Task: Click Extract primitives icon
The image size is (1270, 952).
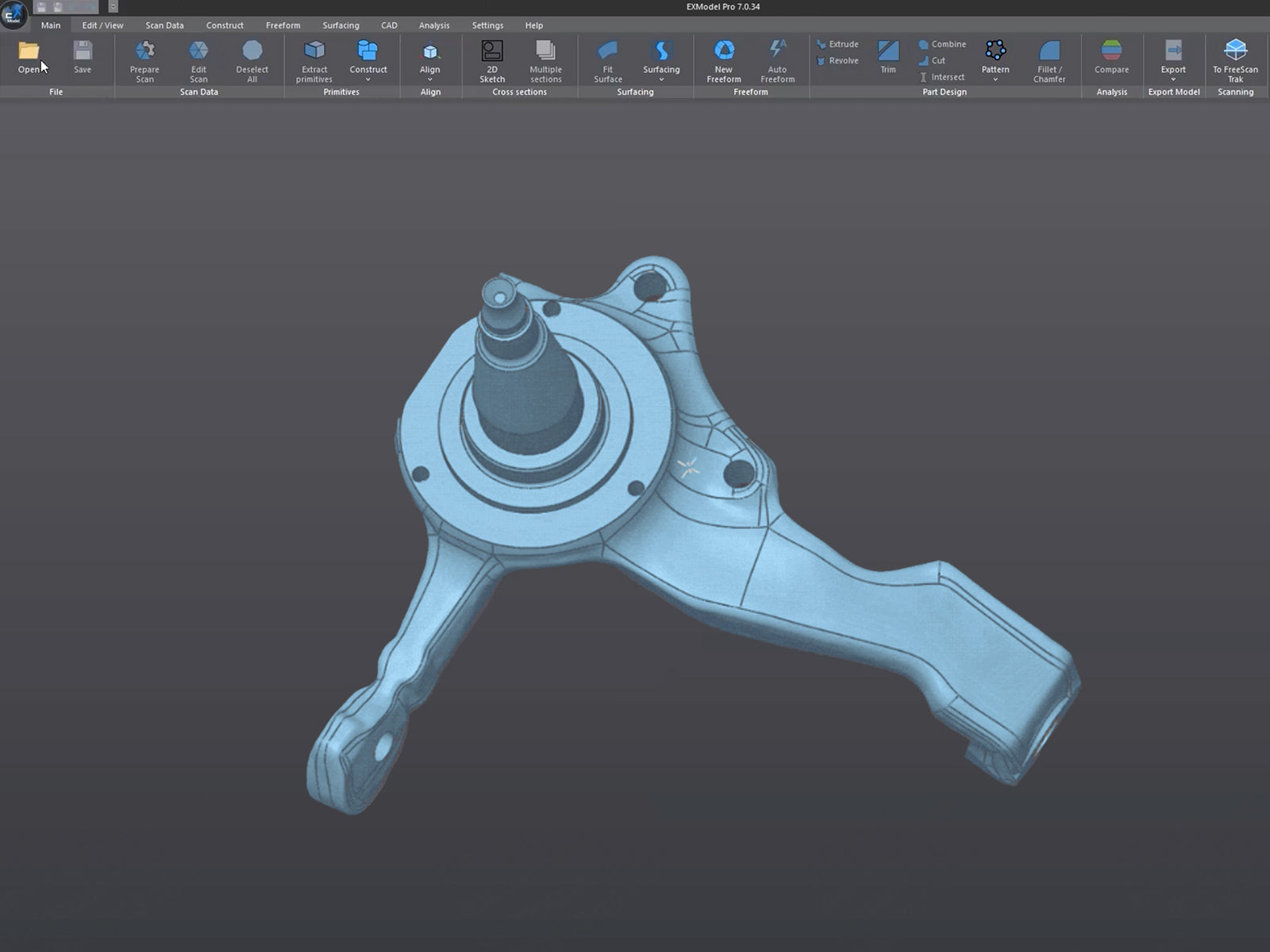Action: (314, 52)
